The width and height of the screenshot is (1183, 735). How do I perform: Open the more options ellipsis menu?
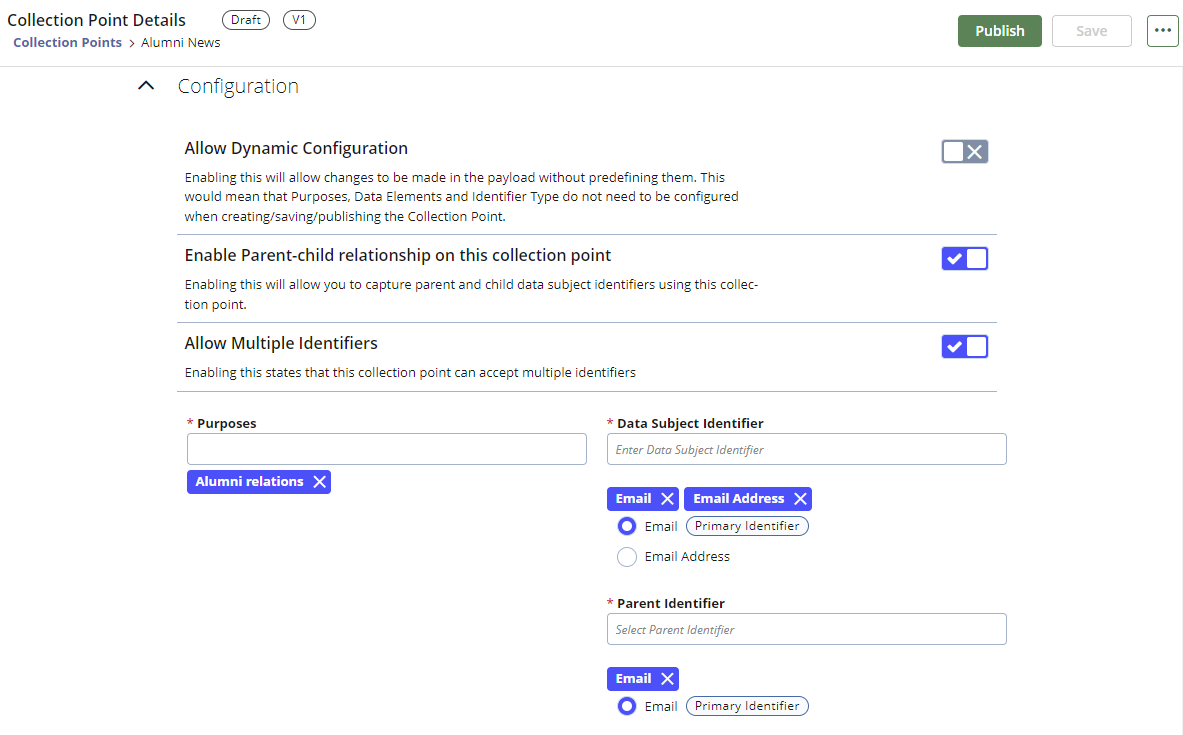coord(1162,31)
